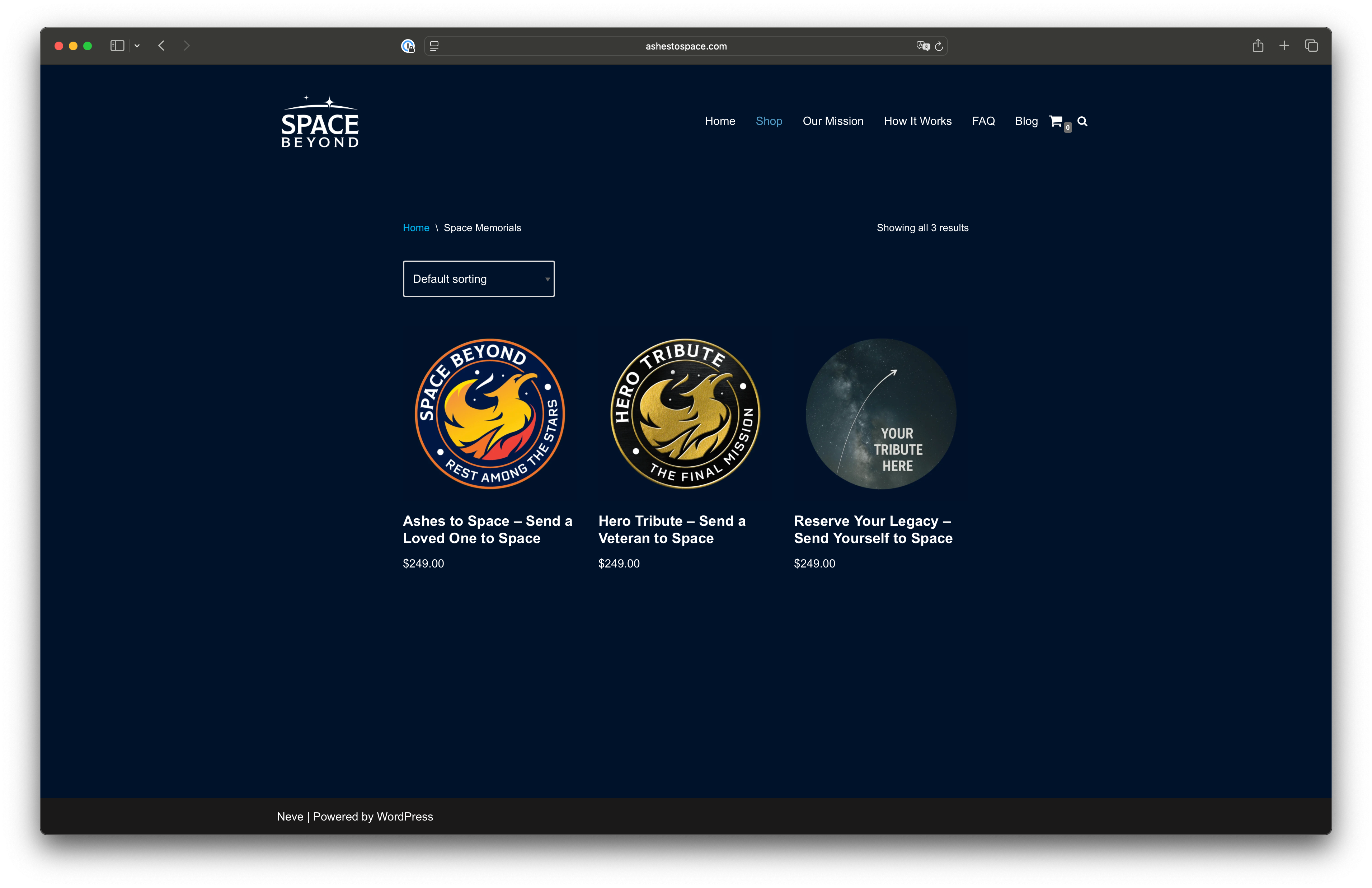
Task: Open a new tab with plus icon
Action: 1284,46
